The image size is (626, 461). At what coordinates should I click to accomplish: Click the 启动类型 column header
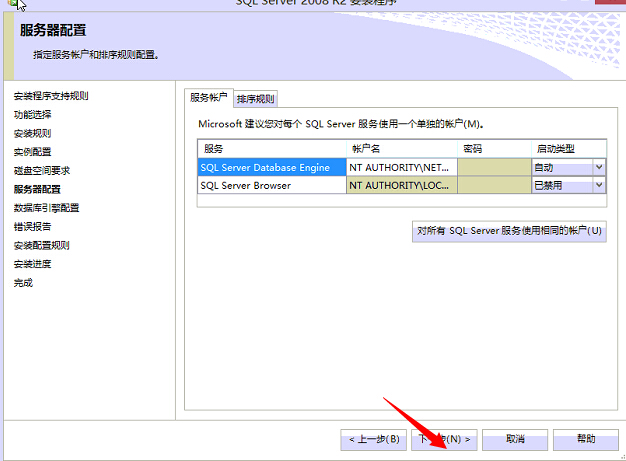pos(569,149)
